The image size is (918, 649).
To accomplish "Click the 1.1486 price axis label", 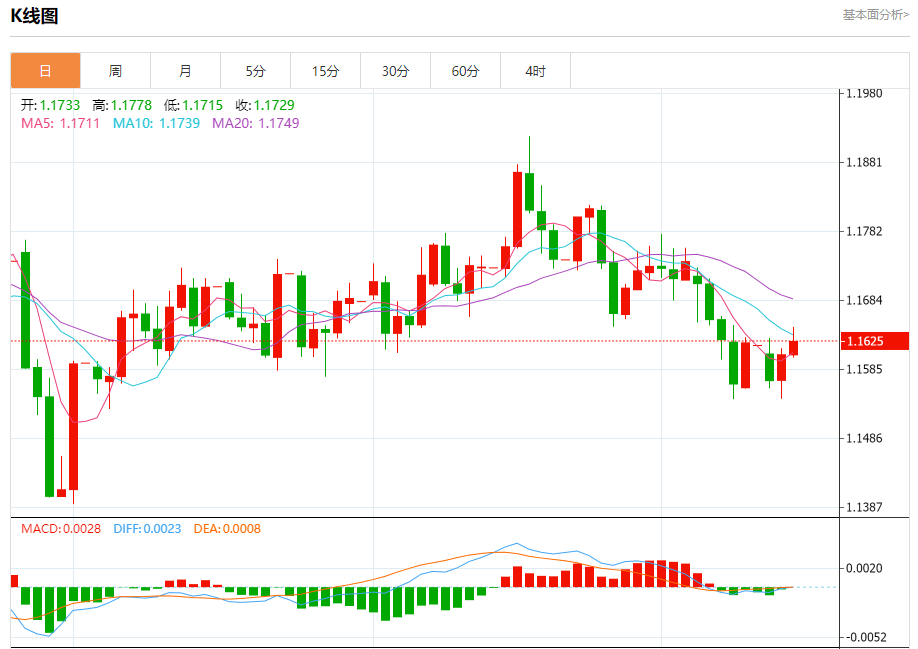I will pos(864,438).
